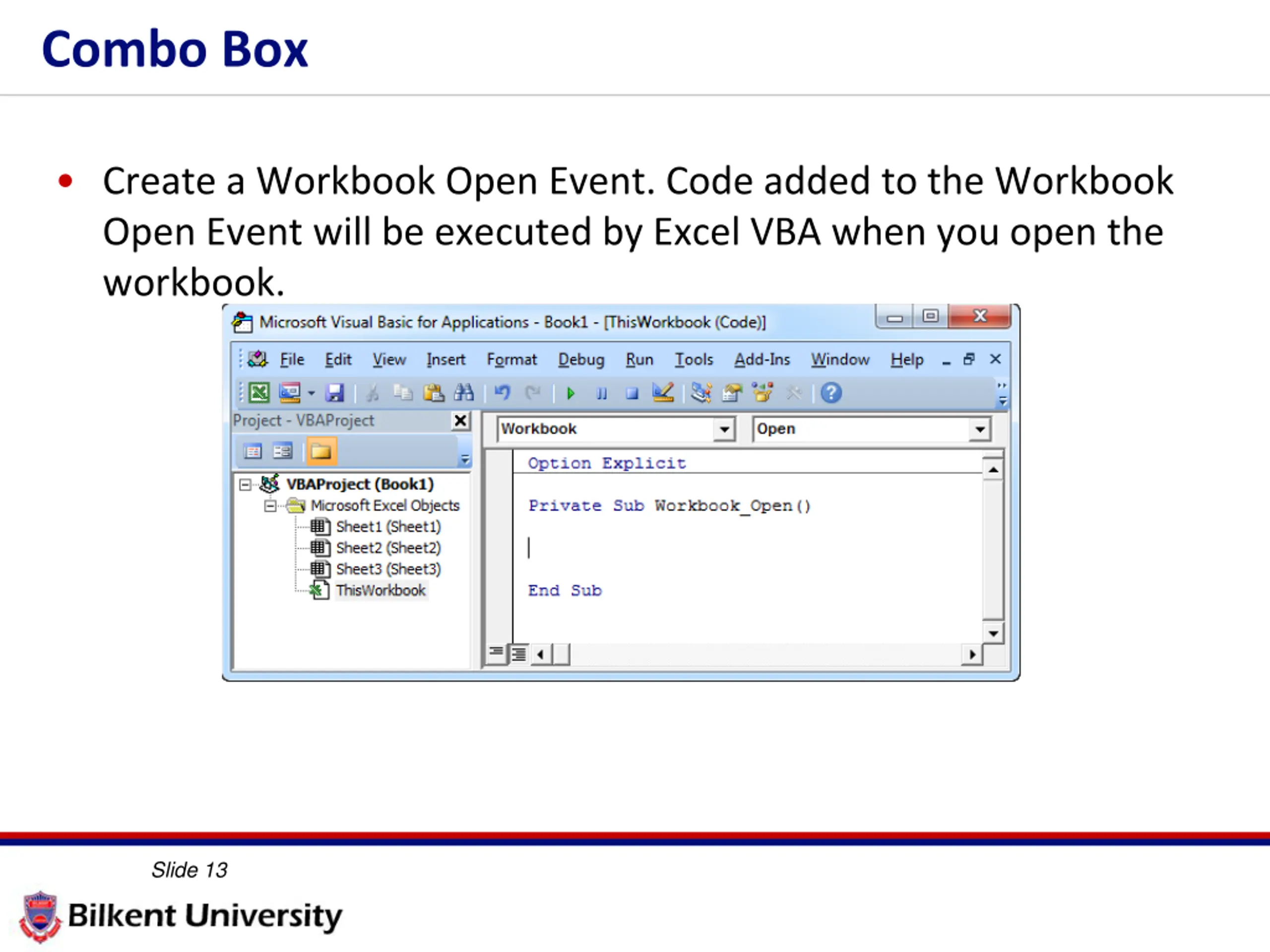Screen dimensions: 1270x952
Task: Close the inner code window
Action: [995, 359]
